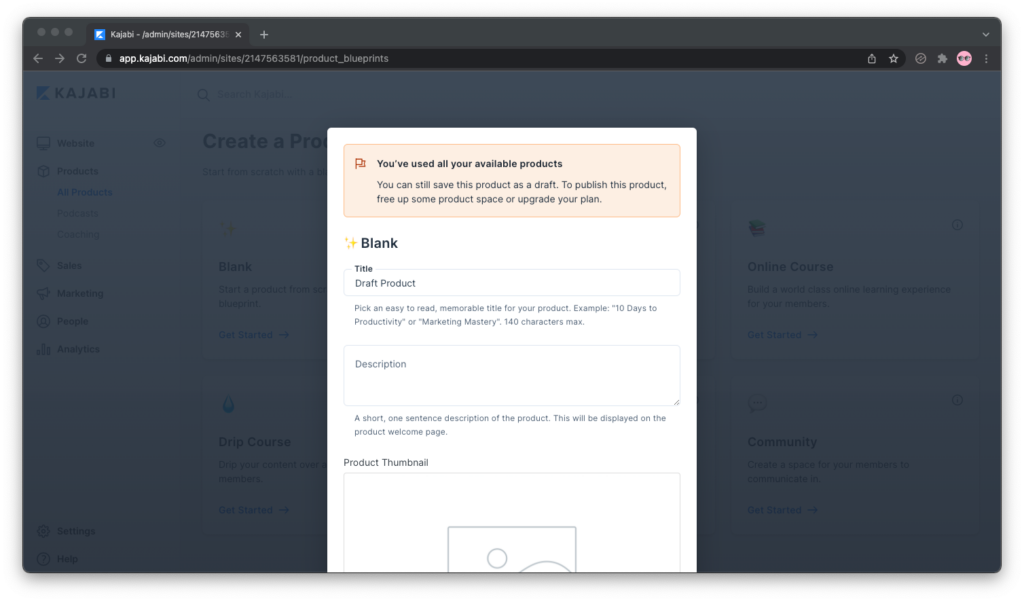The height and width of the screenshot is (601, 1024).
Task: Open Help in the sidebar
Action: point(67,559)
